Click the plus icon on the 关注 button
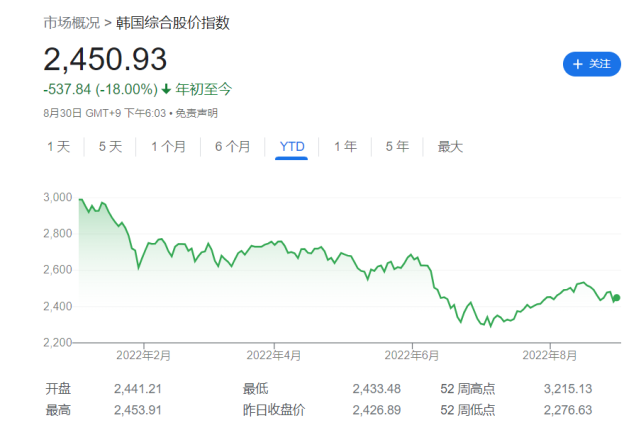The height and width of the screenshot is (430, 641). pyautogui.click(x=578, y=64)
